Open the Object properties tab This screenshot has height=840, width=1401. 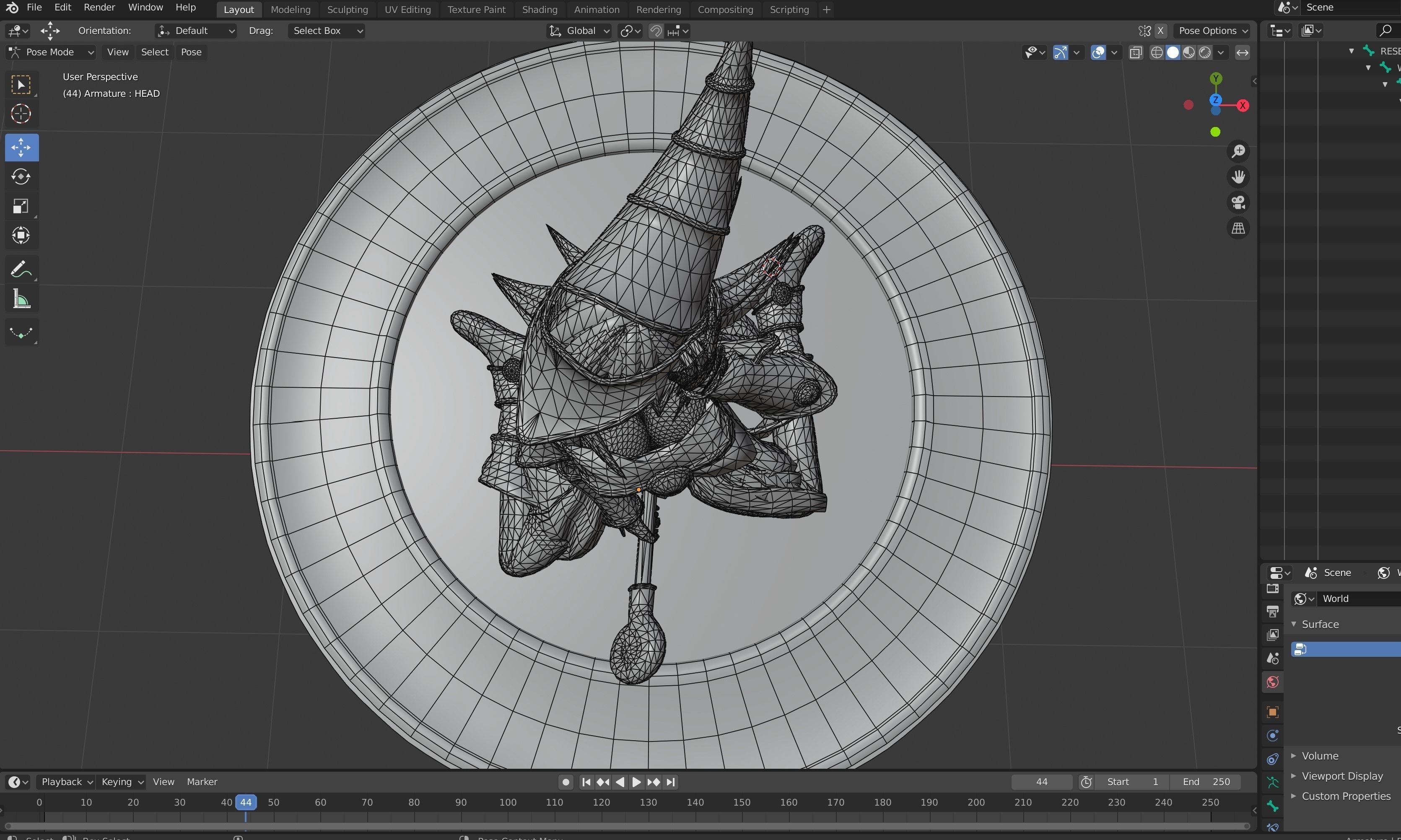(1272, 712)
